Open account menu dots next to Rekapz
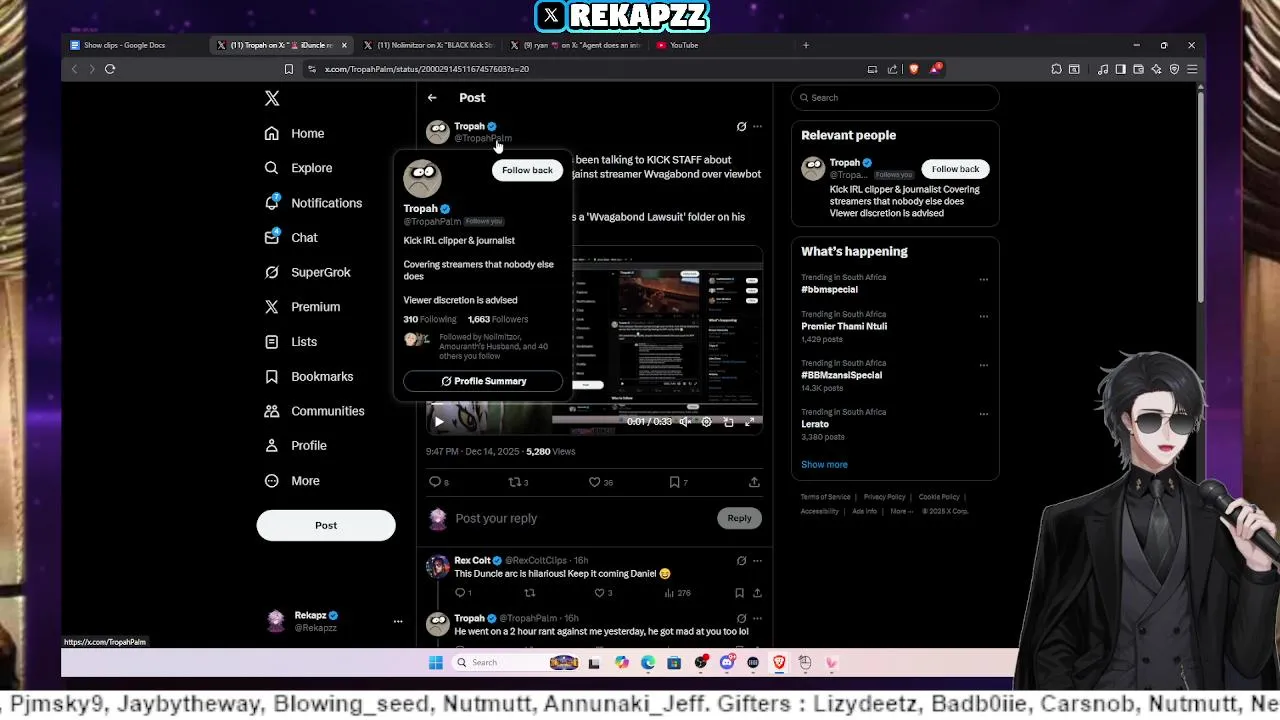This screenshot has height=720, width=1280. tap(398, 621)
